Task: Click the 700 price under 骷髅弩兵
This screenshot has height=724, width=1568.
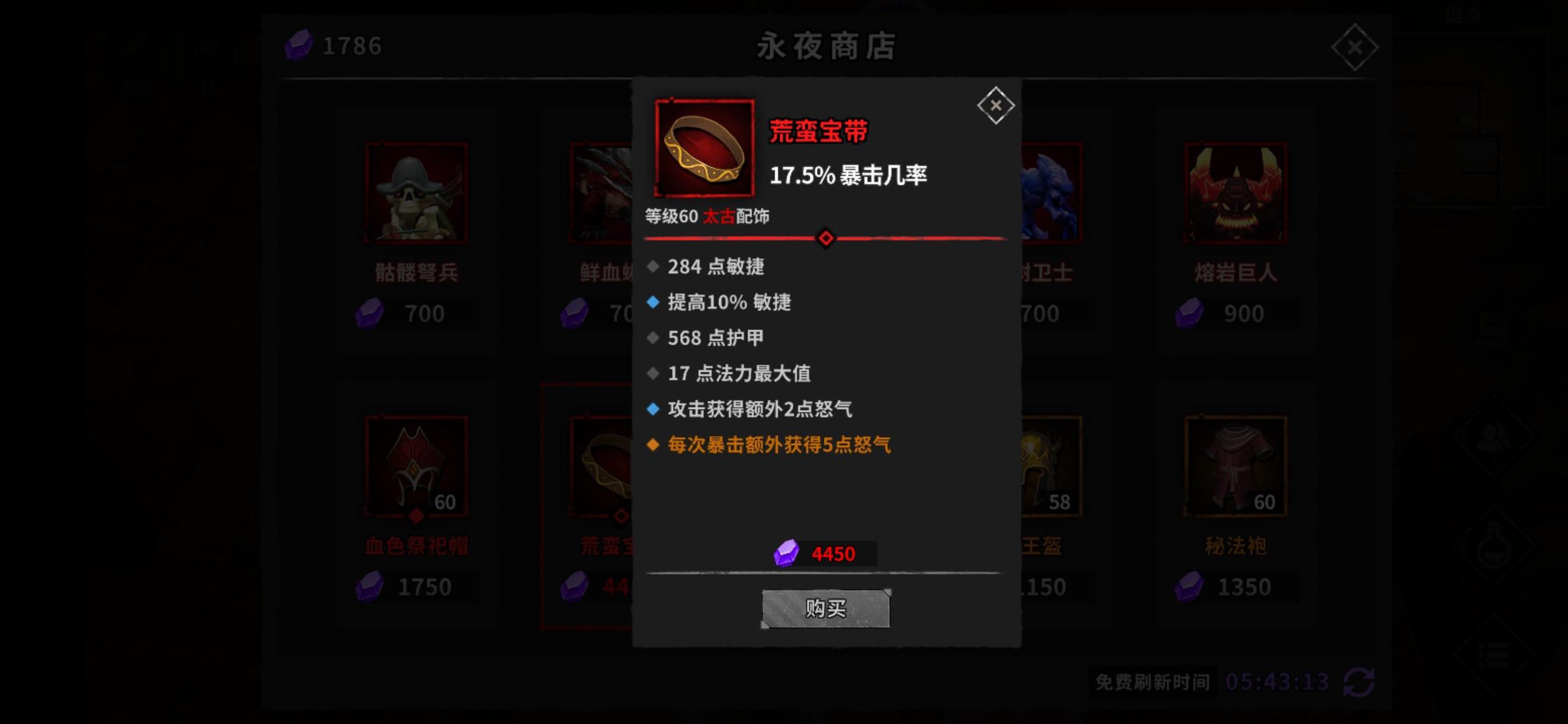Action: (x=424, y=314)
